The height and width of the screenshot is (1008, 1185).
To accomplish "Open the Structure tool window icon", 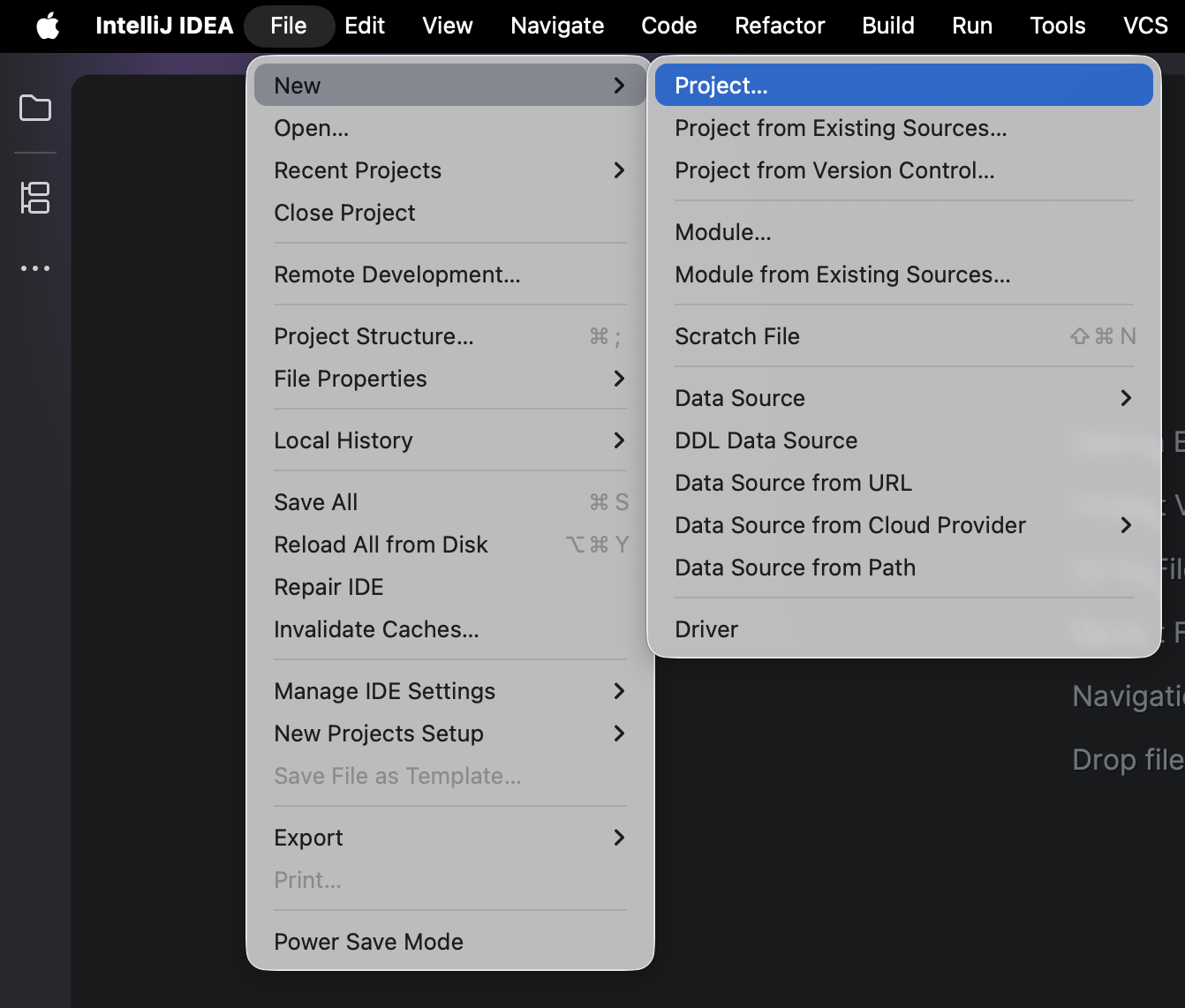I will 35,198.
